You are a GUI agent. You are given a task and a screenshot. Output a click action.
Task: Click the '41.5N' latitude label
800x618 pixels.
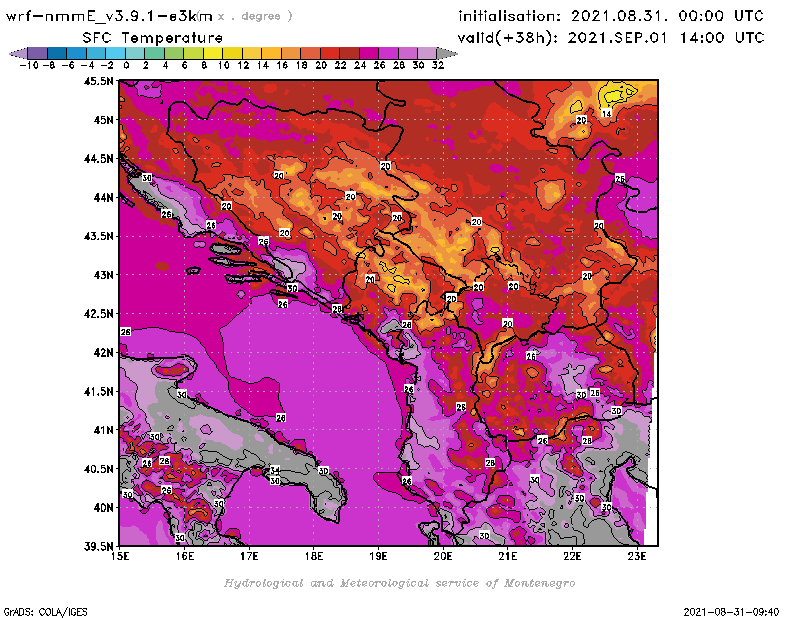point(98,391)
